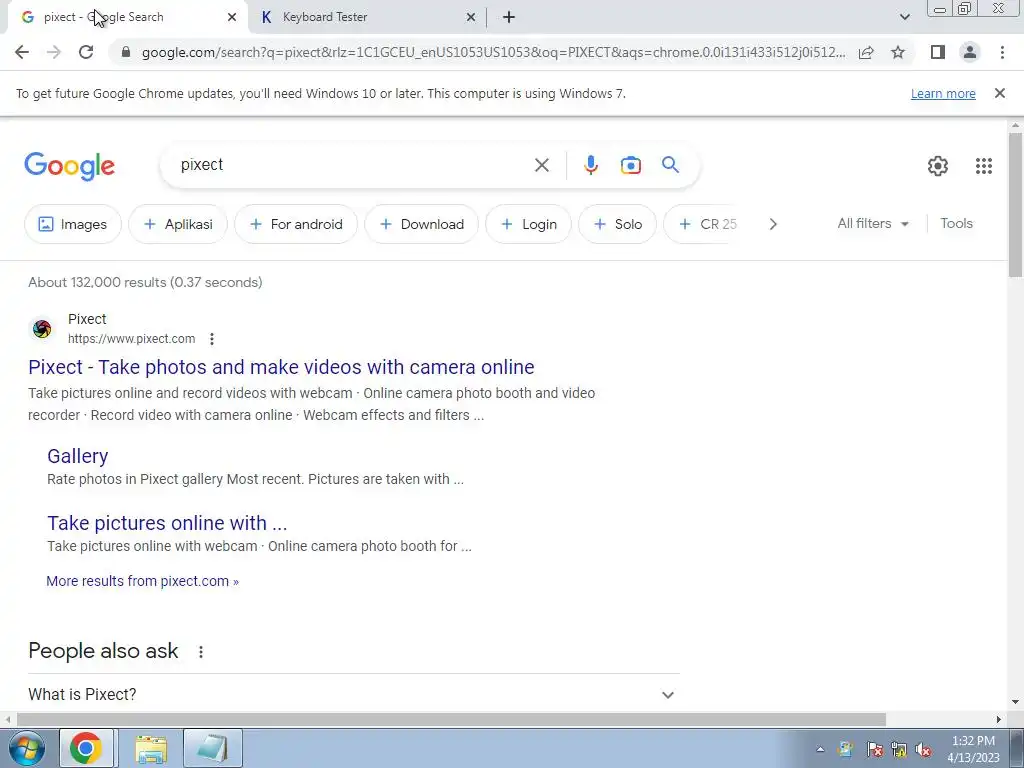
Task: Open More results from pixect.com
Action: 142,581
